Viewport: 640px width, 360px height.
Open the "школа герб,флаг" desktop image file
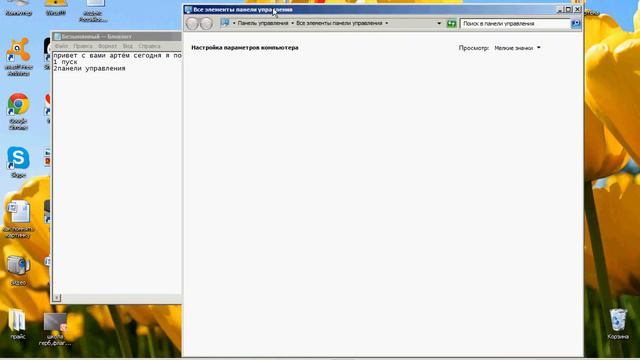55,329
